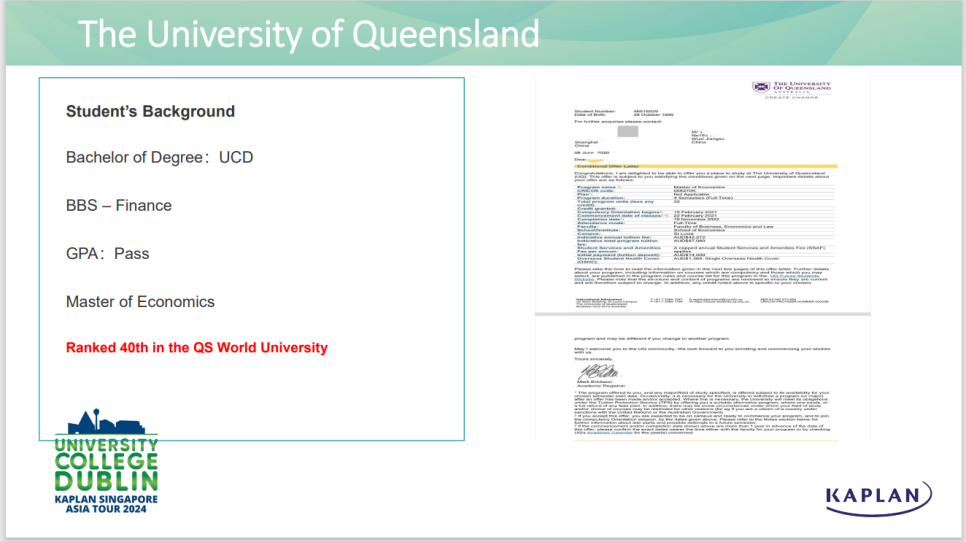
Task: Click red 'Ranked 40th in the QS World University' text
Action: click(197, 348)
